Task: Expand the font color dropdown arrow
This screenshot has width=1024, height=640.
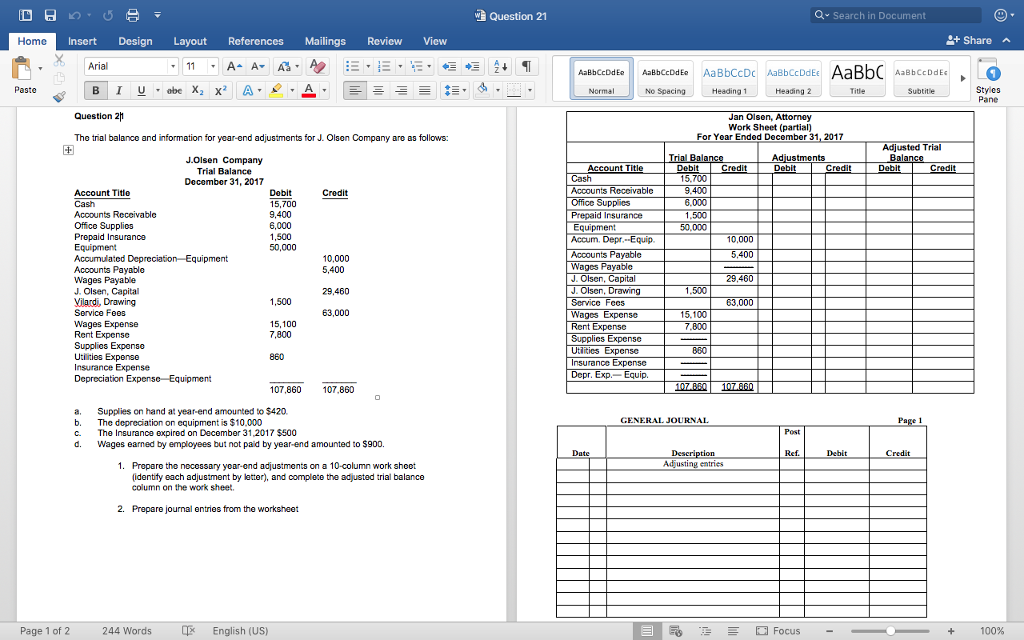Action: coord(325,89)
